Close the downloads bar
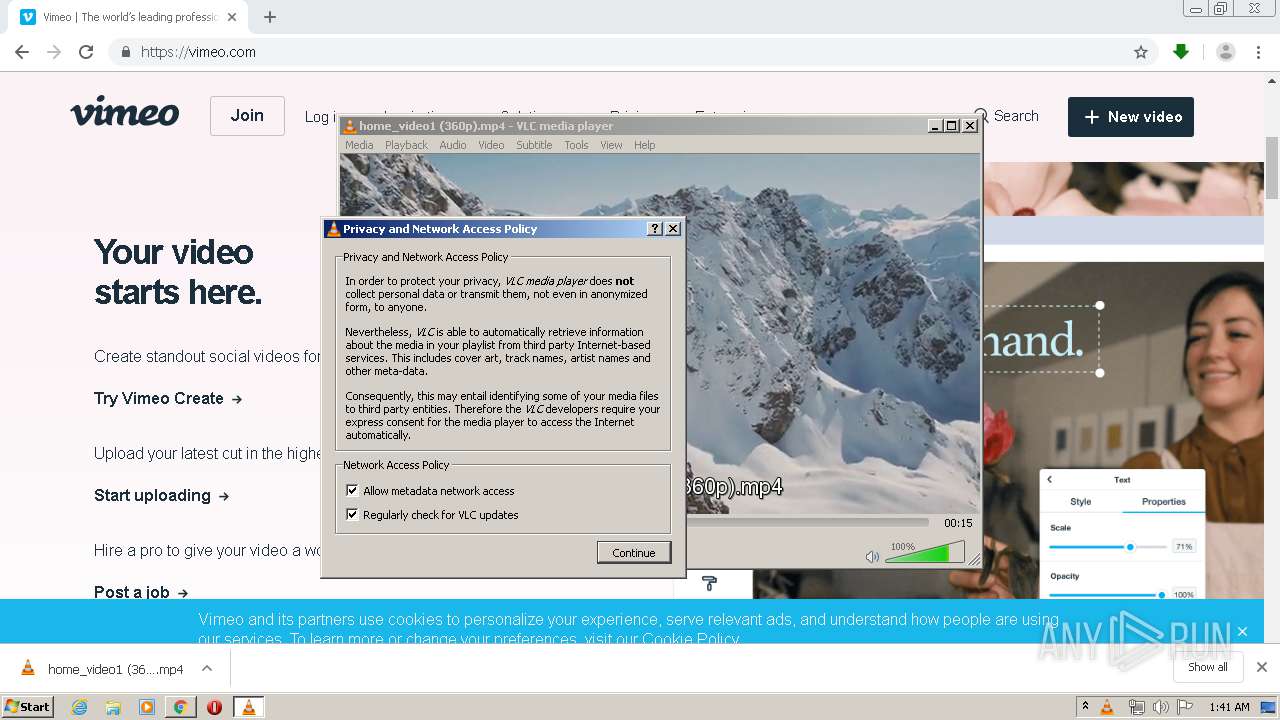1280x720 pixels. click(1262, 667)
